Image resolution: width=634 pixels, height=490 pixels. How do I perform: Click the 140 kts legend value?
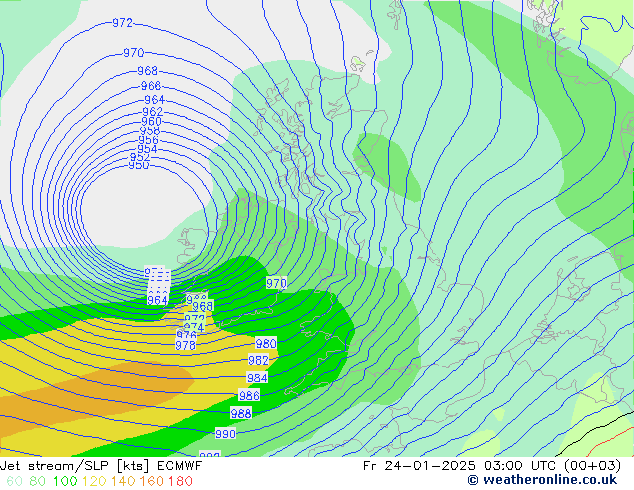pyautogui.click(x=123, y=481)
